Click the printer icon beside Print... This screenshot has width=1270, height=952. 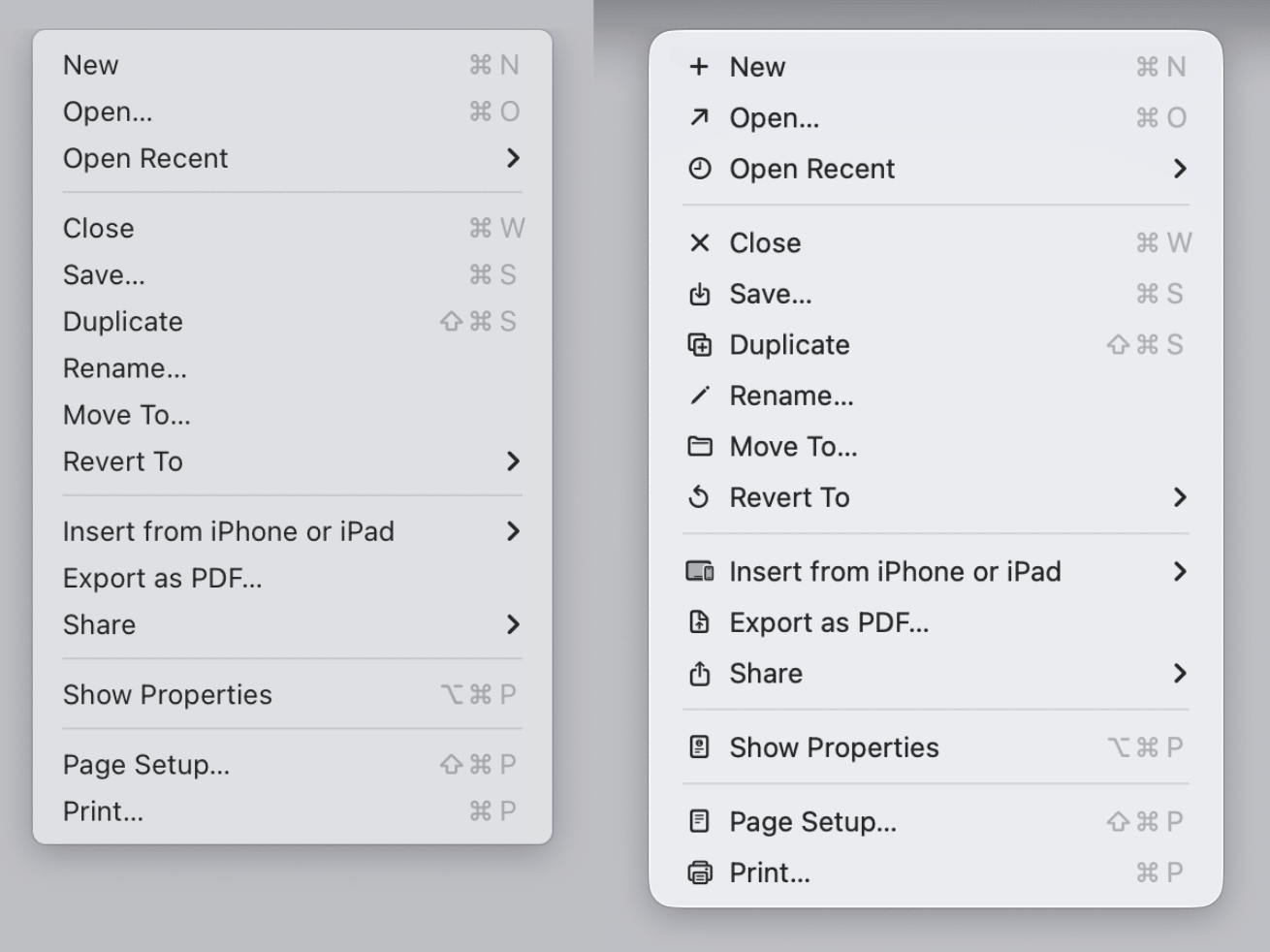[x=699, y=873]
